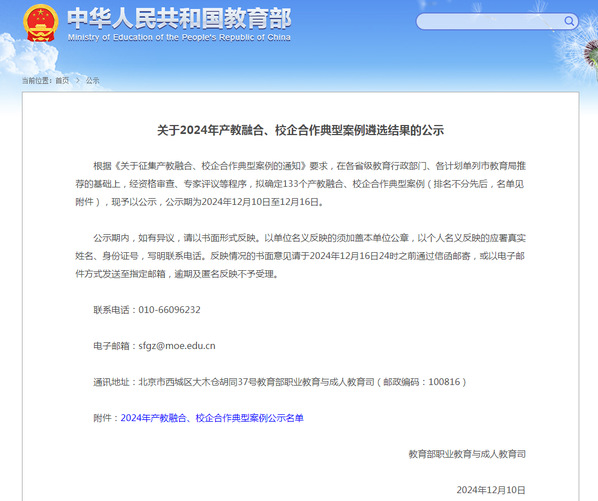This screenshot has width=598, height=501.
Task: Click the email address sfgz@moe.edu.cn
Action: (177, 346)
